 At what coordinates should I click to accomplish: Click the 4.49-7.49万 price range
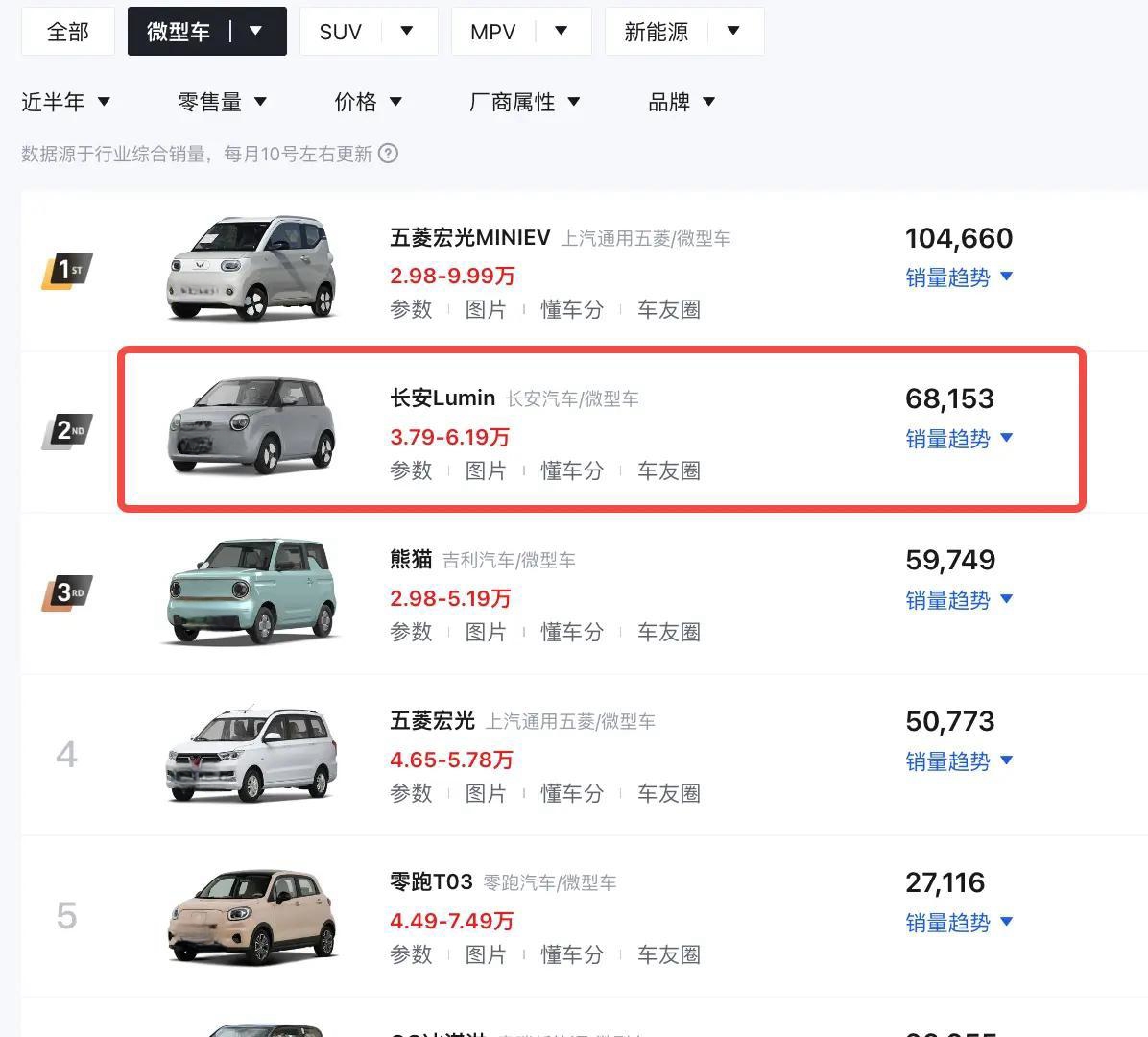[452, 921]
